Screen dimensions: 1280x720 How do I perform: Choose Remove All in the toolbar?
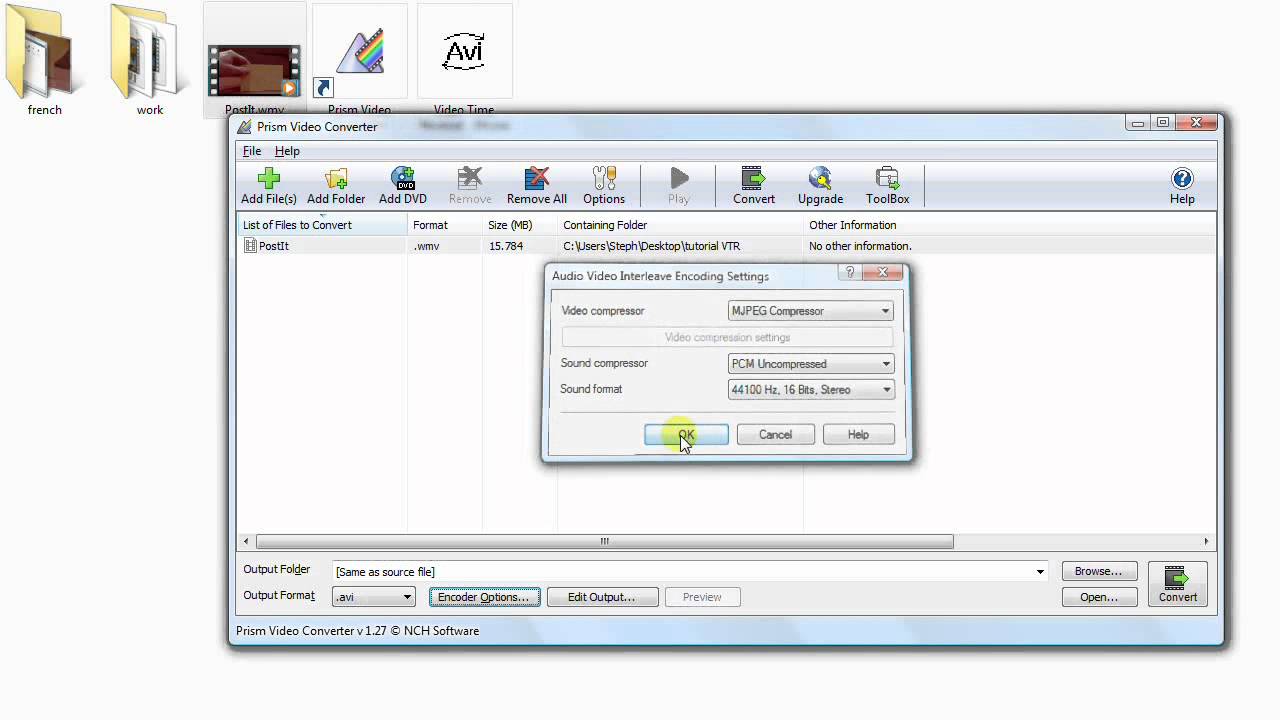(537, 186)
